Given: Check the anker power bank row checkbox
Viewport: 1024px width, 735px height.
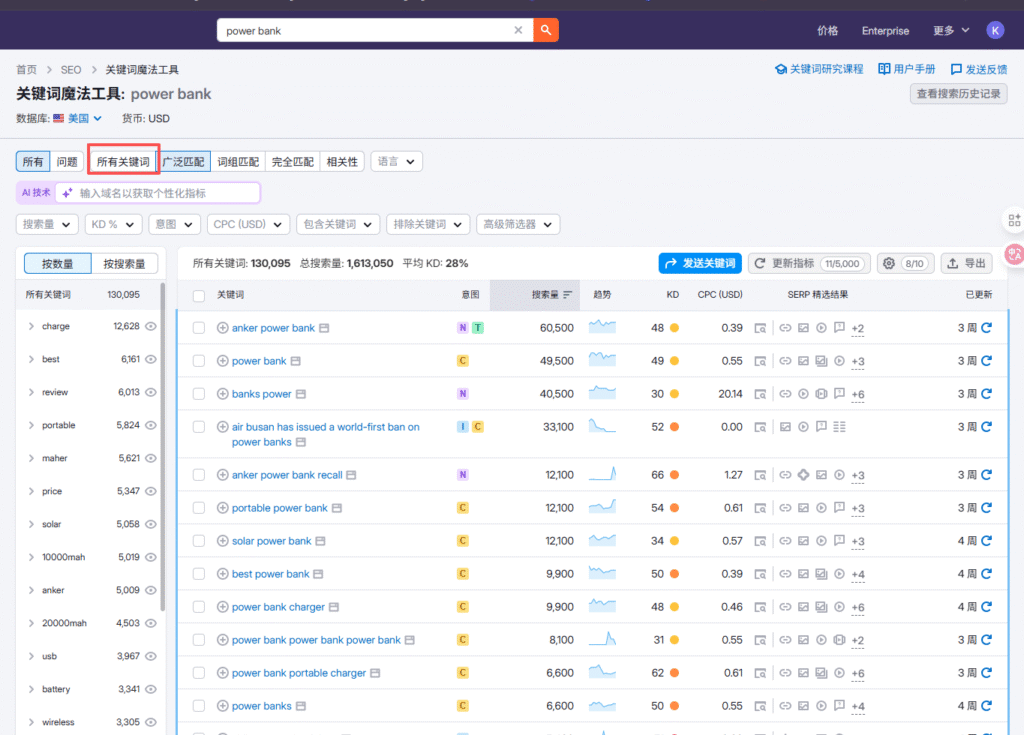Looking at the screenshot, I should coord(199,328).
